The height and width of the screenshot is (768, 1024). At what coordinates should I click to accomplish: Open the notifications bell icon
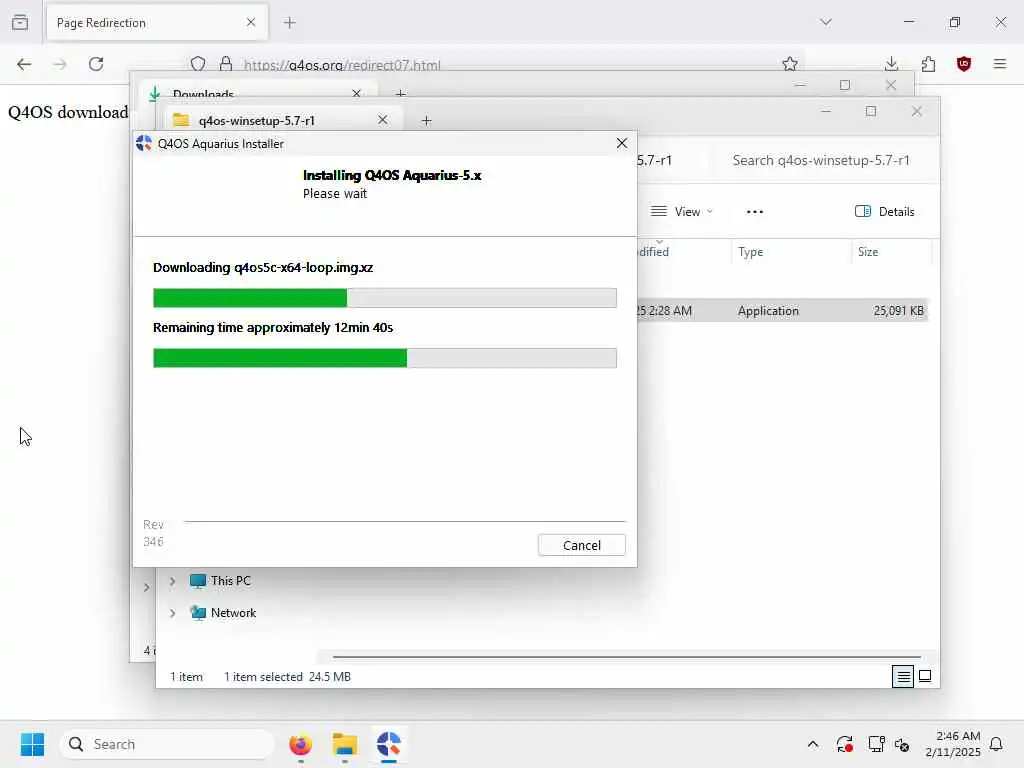click(997, 744)
